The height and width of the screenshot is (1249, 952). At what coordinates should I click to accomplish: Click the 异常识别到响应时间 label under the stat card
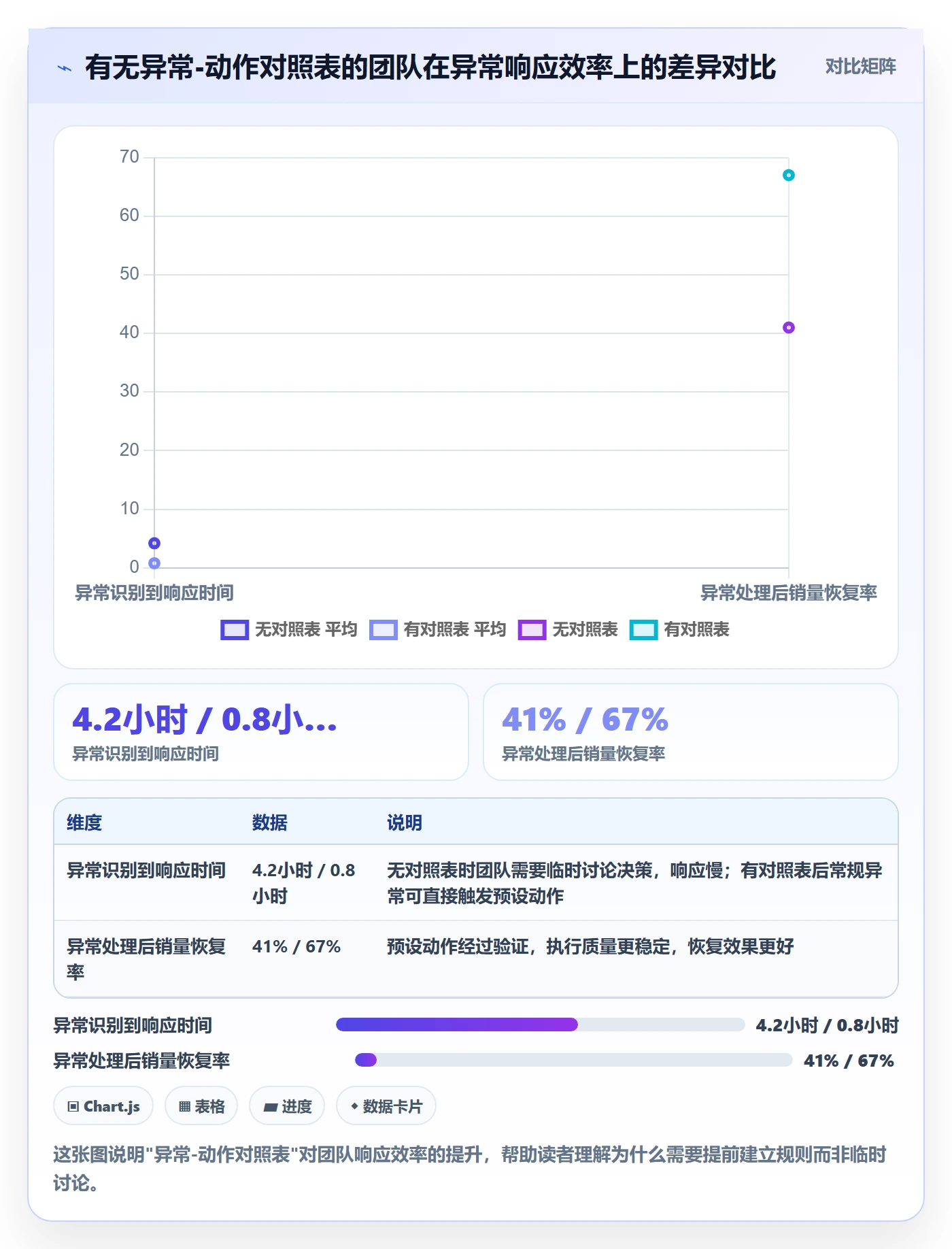[x=146, y=754]
